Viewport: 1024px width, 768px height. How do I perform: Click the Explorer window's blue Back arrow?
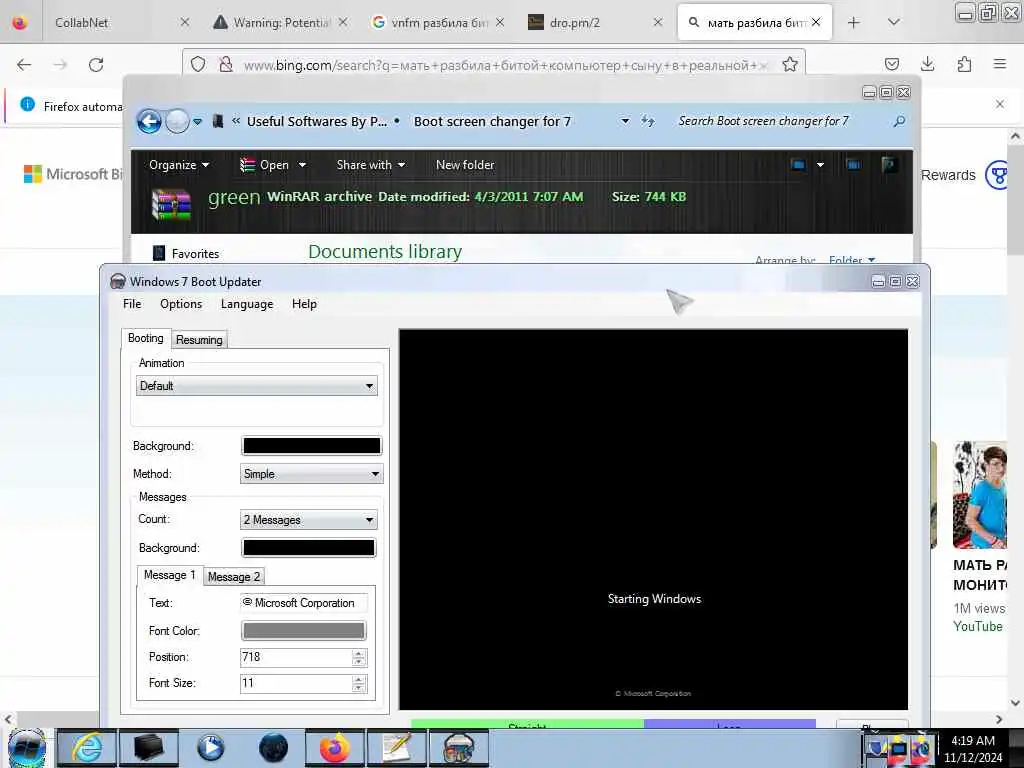(x=149, y=121)
